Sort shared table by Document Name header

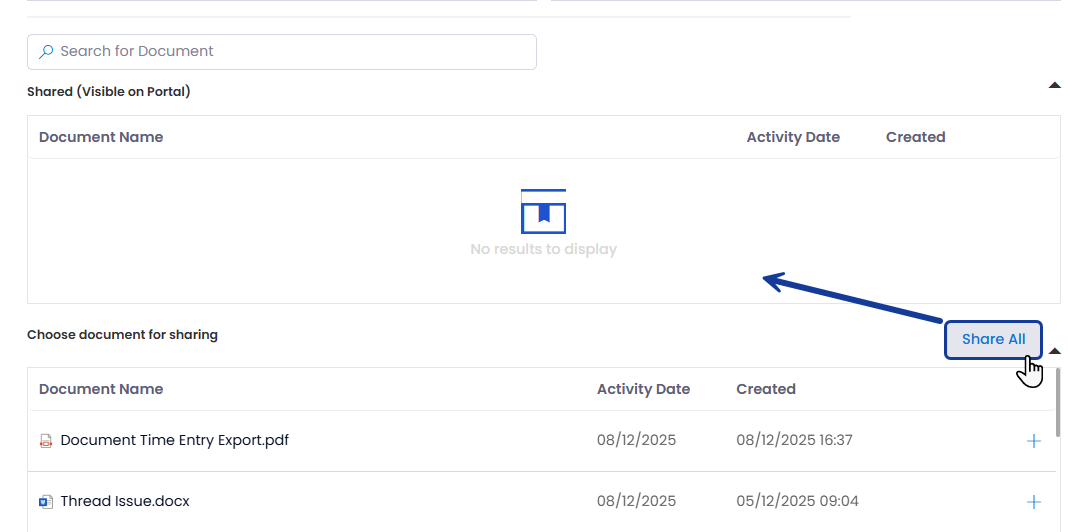tap(101, 137)
